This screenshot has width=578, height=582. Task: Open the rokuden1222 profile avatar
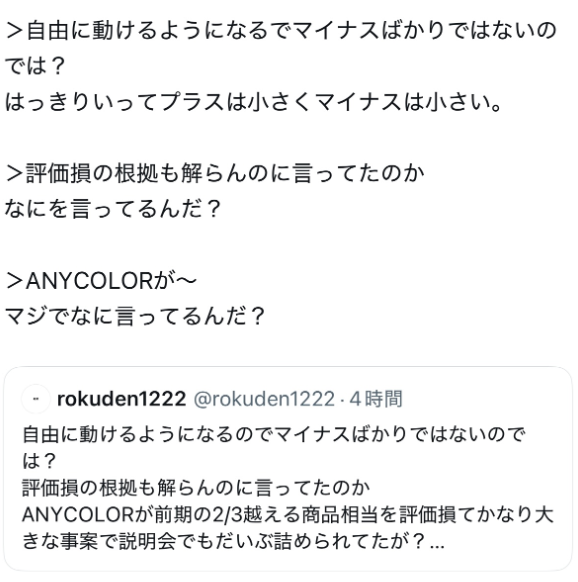36,399
